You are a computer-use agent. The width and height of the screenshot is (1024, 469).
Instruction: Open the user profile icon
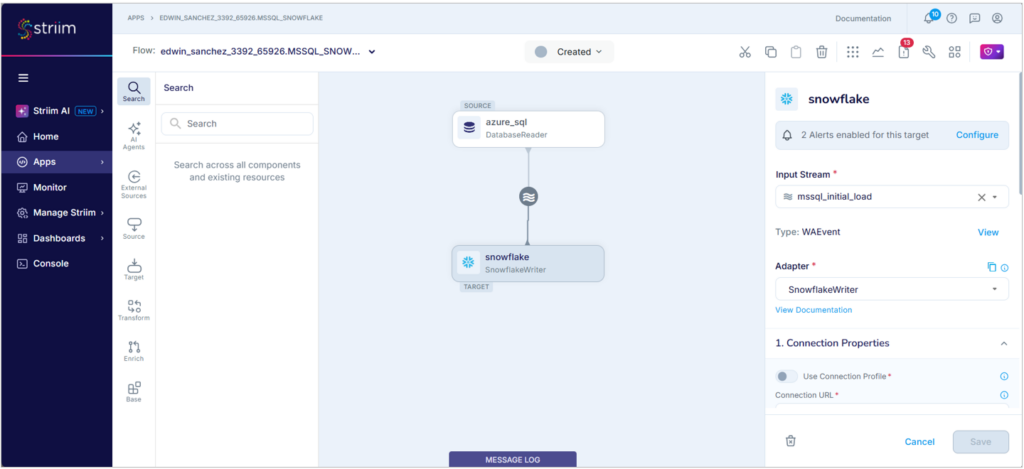(x=997, y=18)
